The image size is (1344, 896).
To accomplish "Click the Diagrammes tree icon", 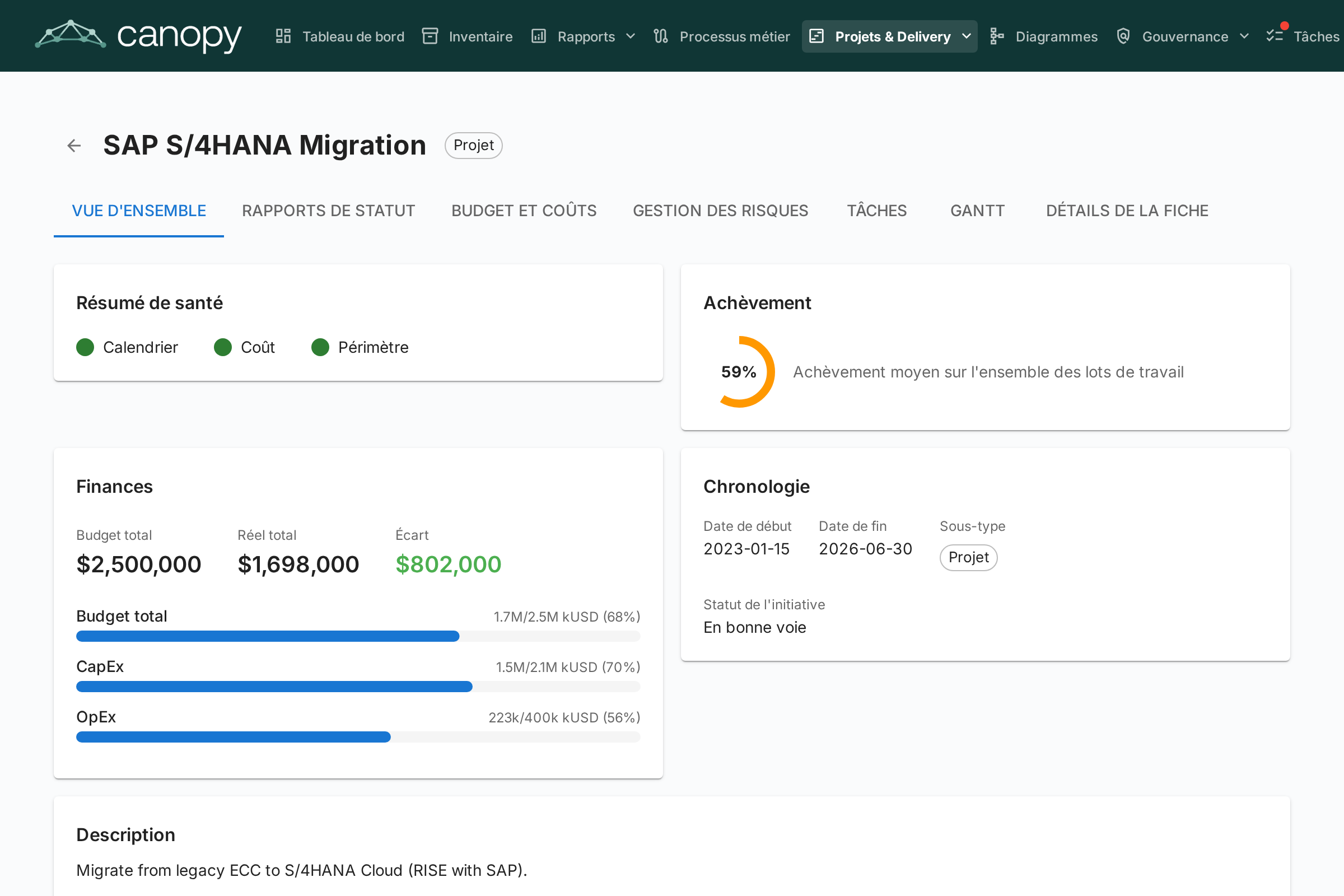I will (997, 36).
